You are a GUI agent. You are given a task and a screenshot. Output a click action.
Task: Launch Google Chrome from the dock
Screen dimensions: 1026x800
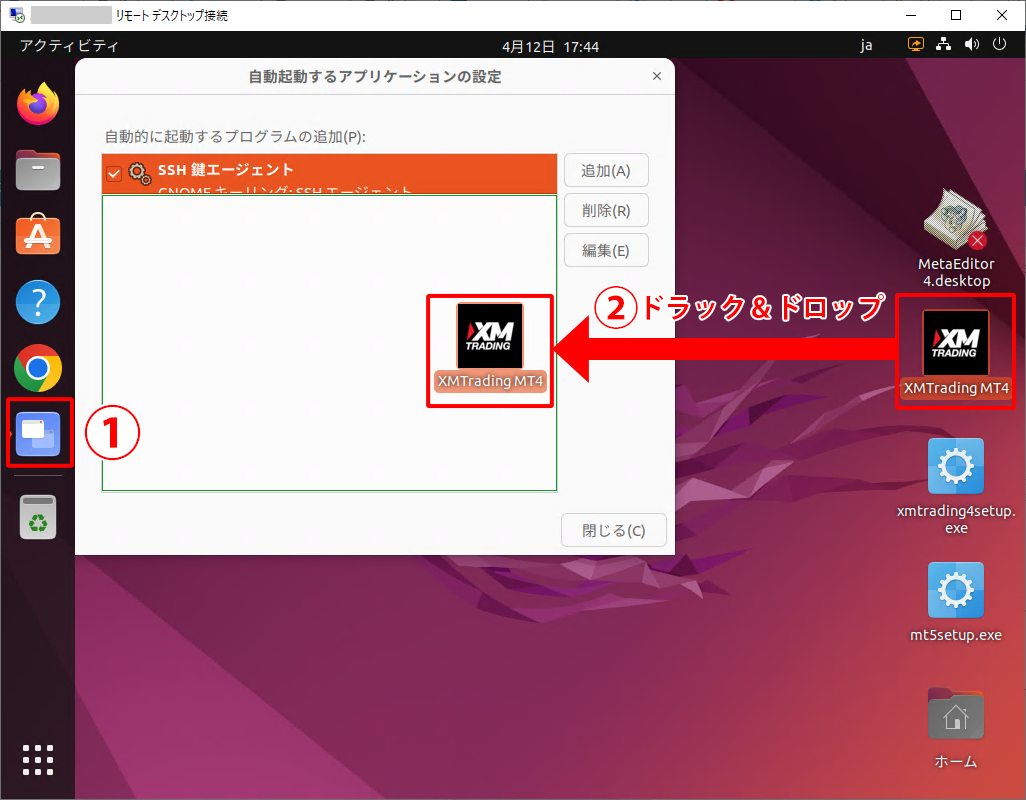[38, 369]
